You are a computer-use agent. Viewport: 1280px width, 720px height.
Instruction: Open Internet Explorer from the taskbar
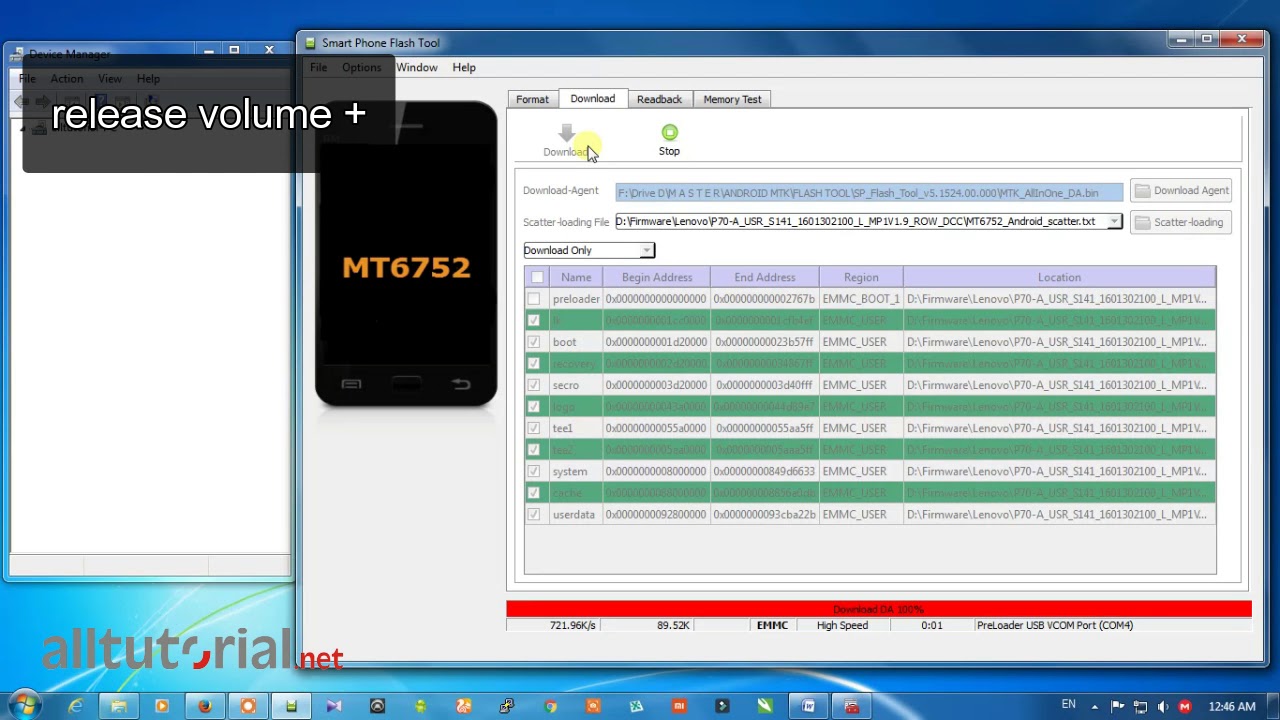click(75, 707)
